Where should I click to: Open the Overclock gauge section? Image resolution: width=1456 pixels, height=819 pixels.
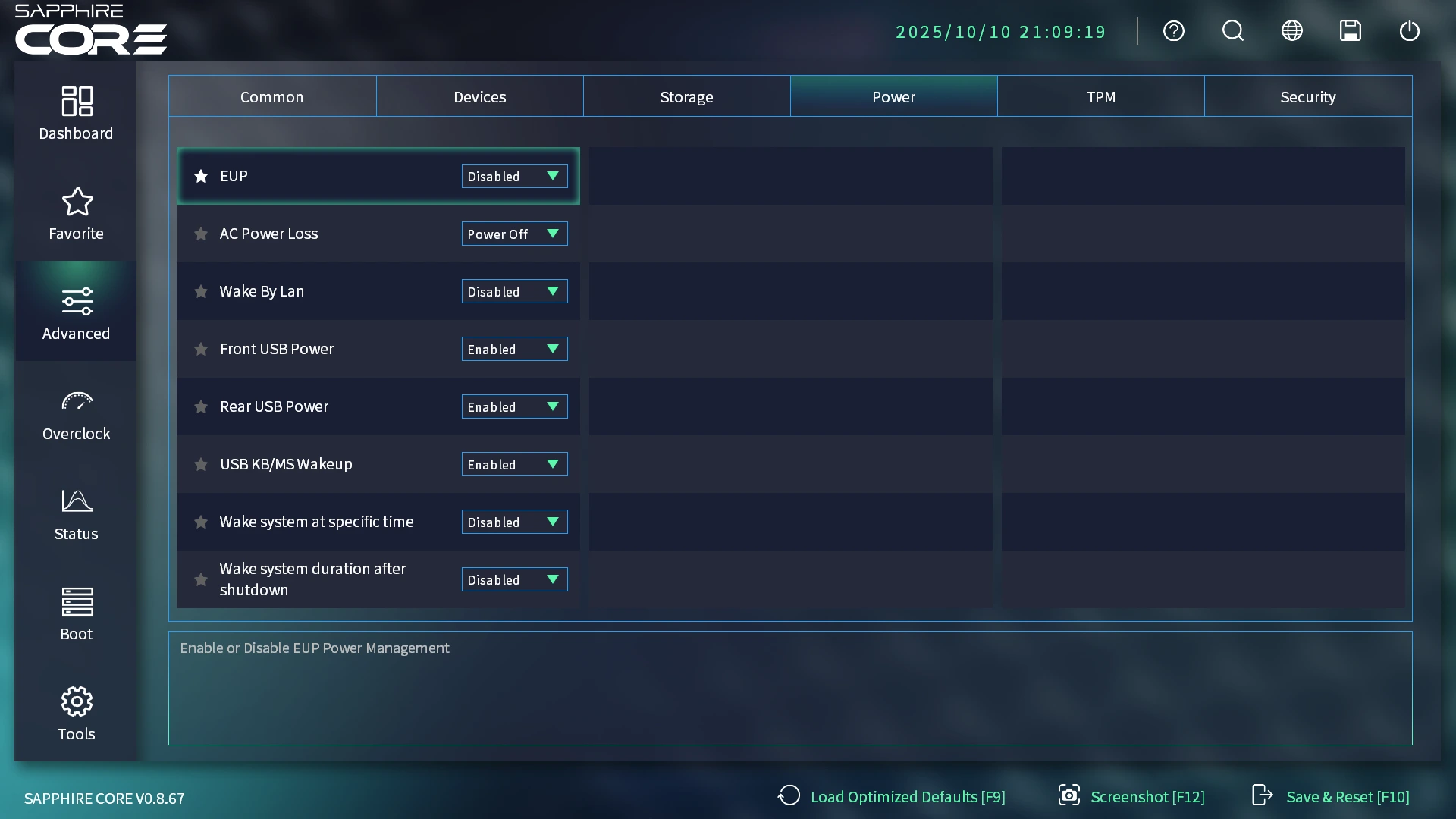76,413
